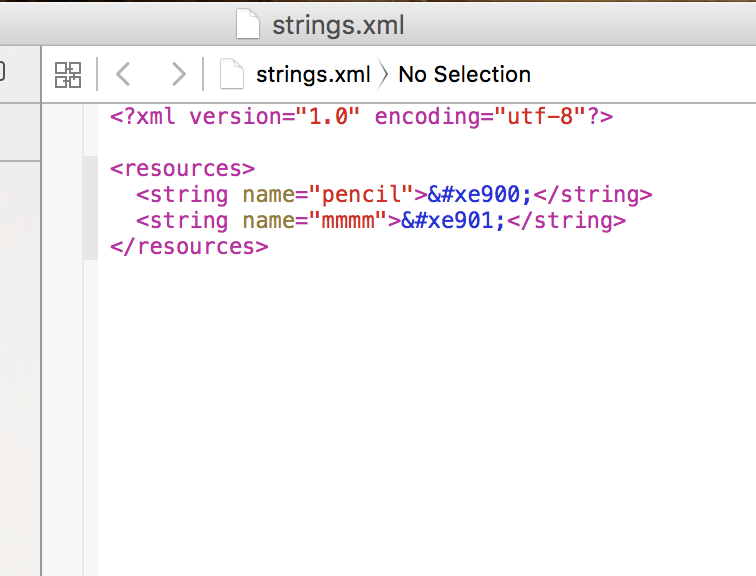Click the "mmmm" name attribute value
This screenshot has height=576, width=756.
[x=348, y=220]
